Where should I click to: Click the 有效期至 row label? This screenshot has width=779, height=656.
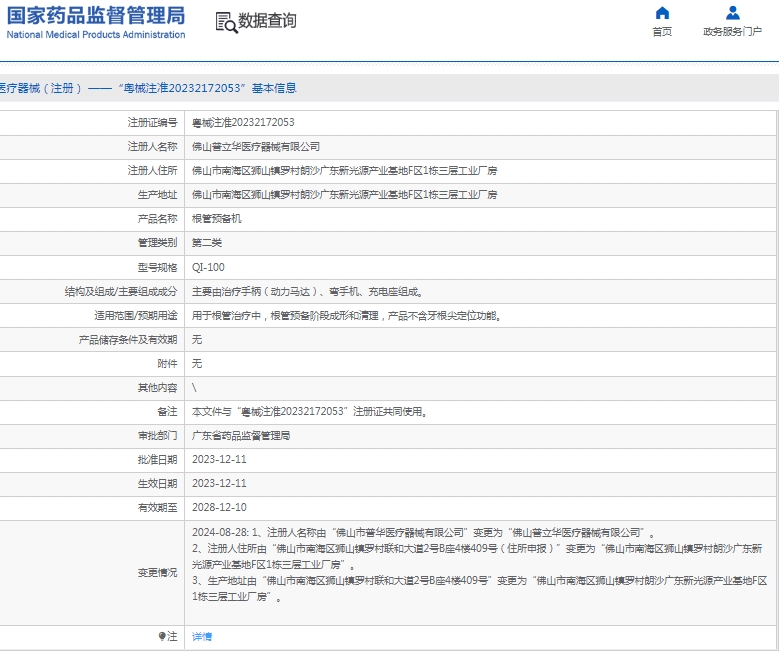point(157,507)
